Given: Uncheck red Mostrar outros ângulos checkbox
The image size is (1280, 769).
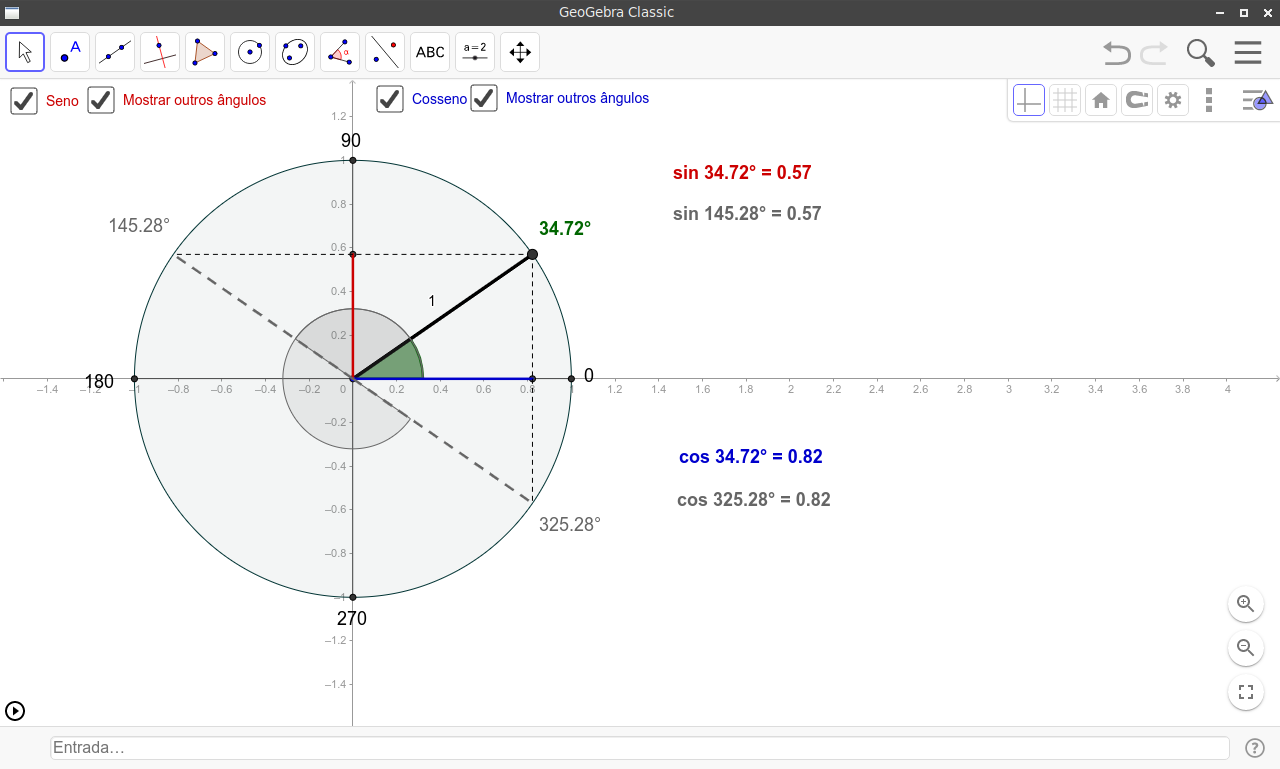Looking at the screenshot, I should point(101,100).
